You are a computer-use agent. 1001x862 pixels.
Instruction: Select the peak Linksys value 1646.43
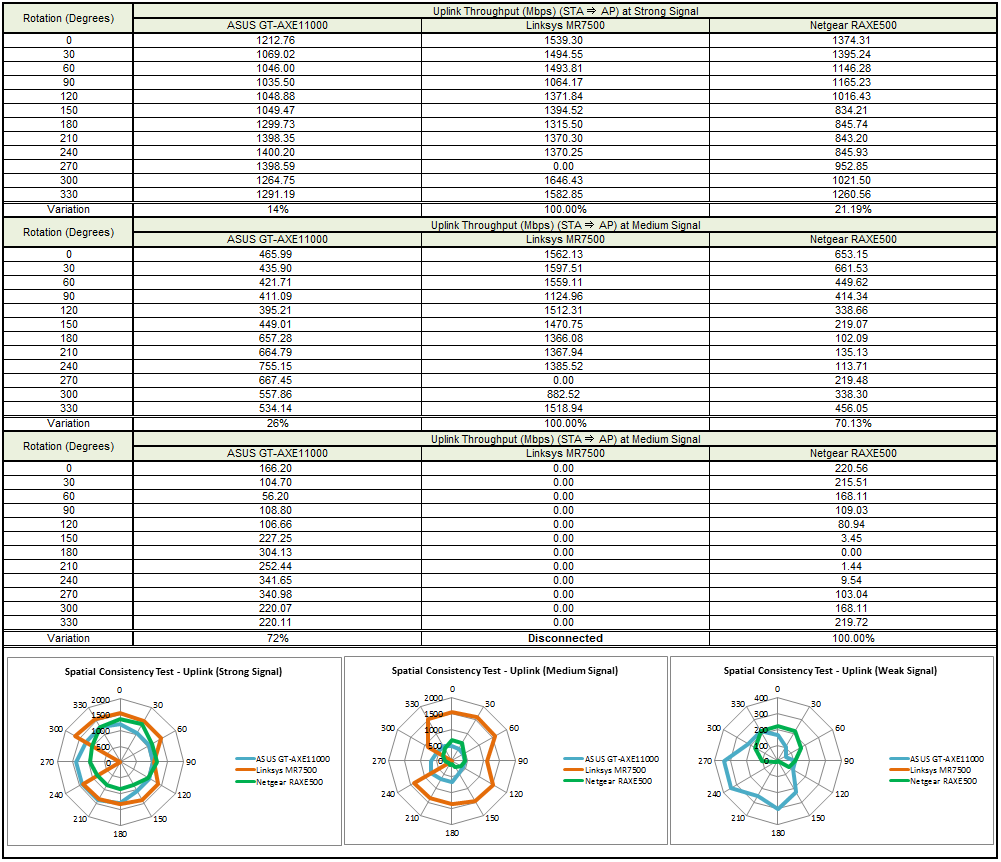[564, 181]
